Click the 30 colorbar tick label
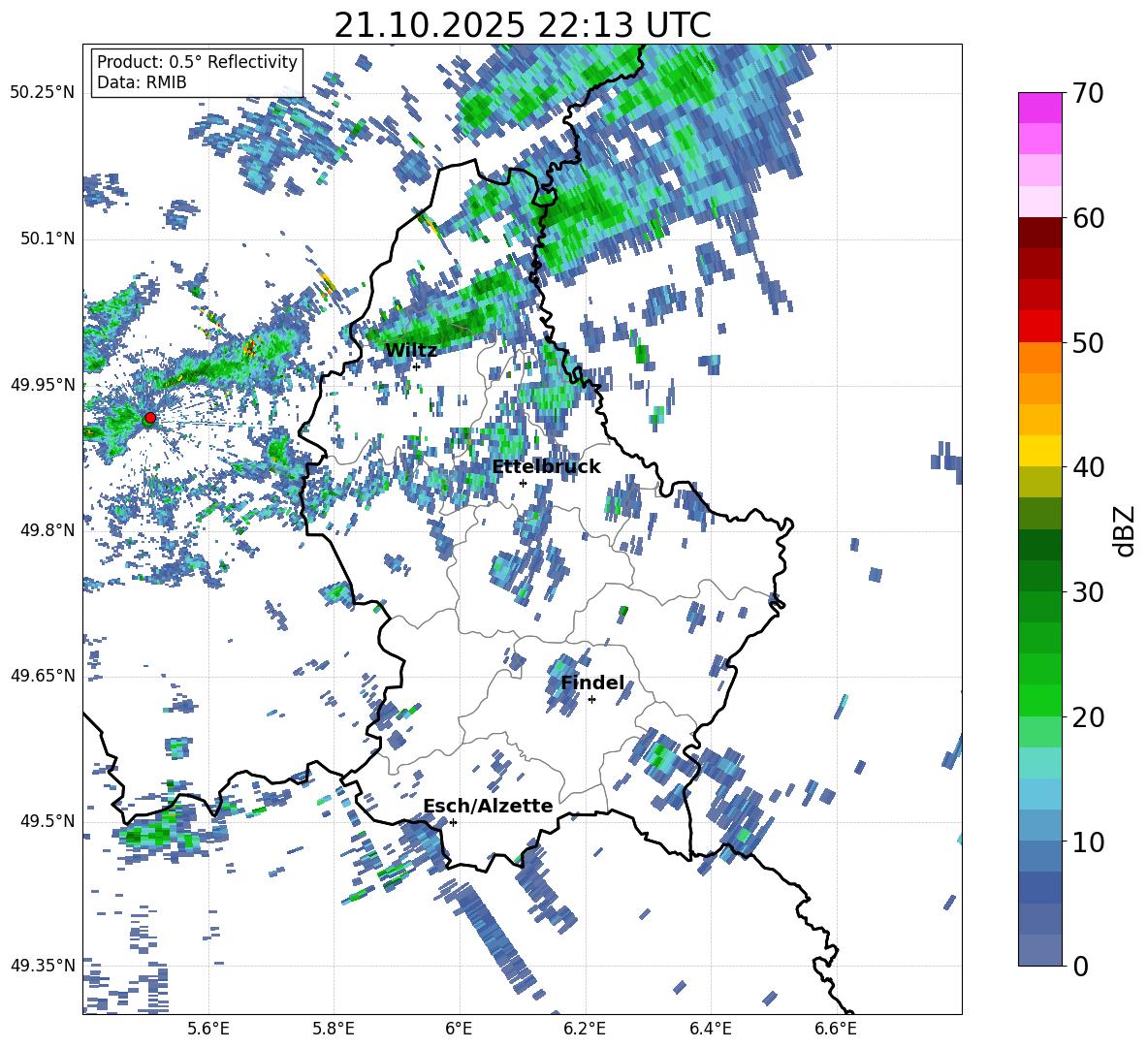Image resolution: width=1148 pixels, height=1048 pixels. pos(1088,592)
